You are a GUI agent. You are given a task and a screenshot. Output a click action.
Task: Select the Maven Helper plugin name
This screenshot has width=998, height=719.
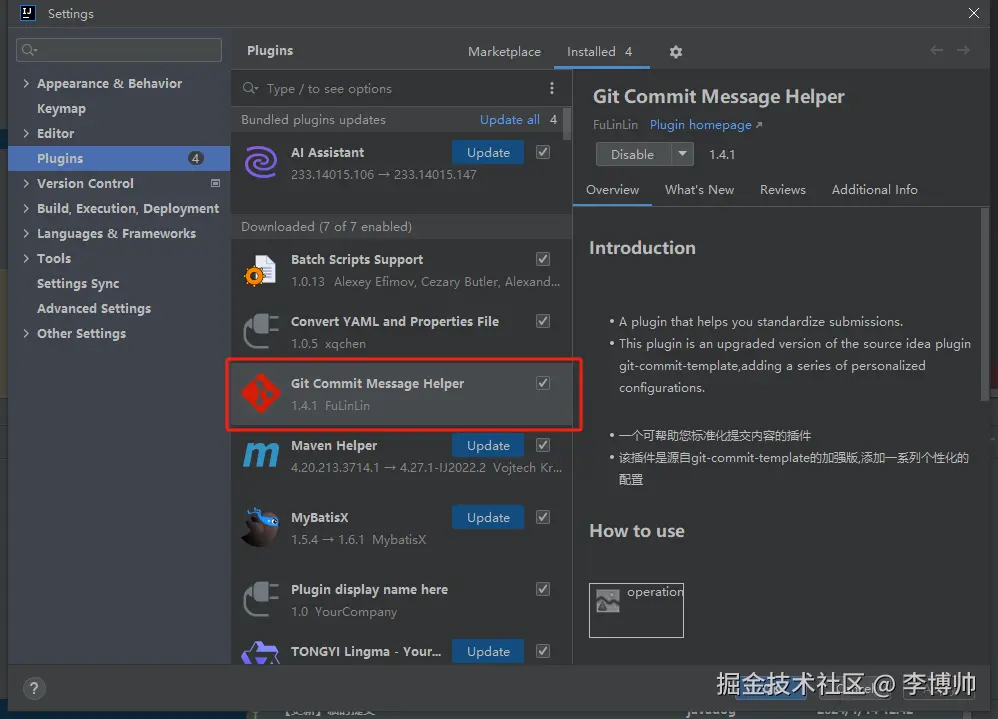click(334, 445)
